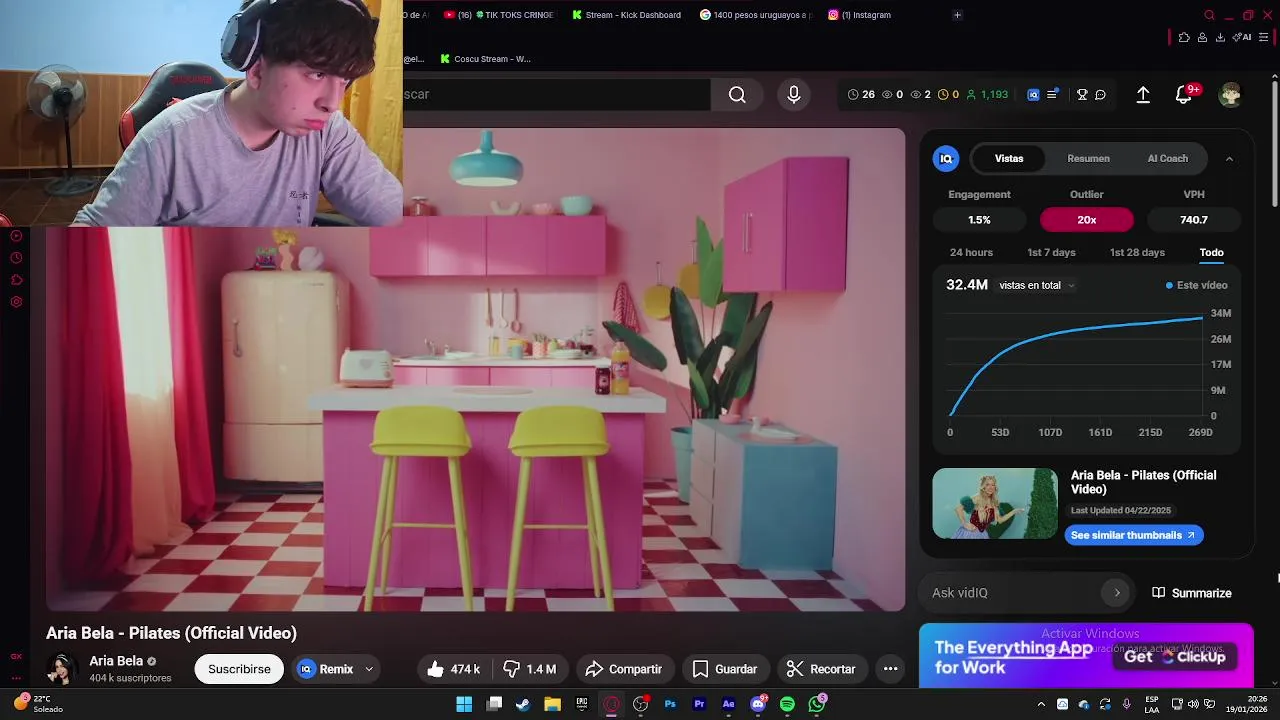Open Spotify from the taskbar
Viewport: 1280px width, 720px height.
click(x=787, y=704)
